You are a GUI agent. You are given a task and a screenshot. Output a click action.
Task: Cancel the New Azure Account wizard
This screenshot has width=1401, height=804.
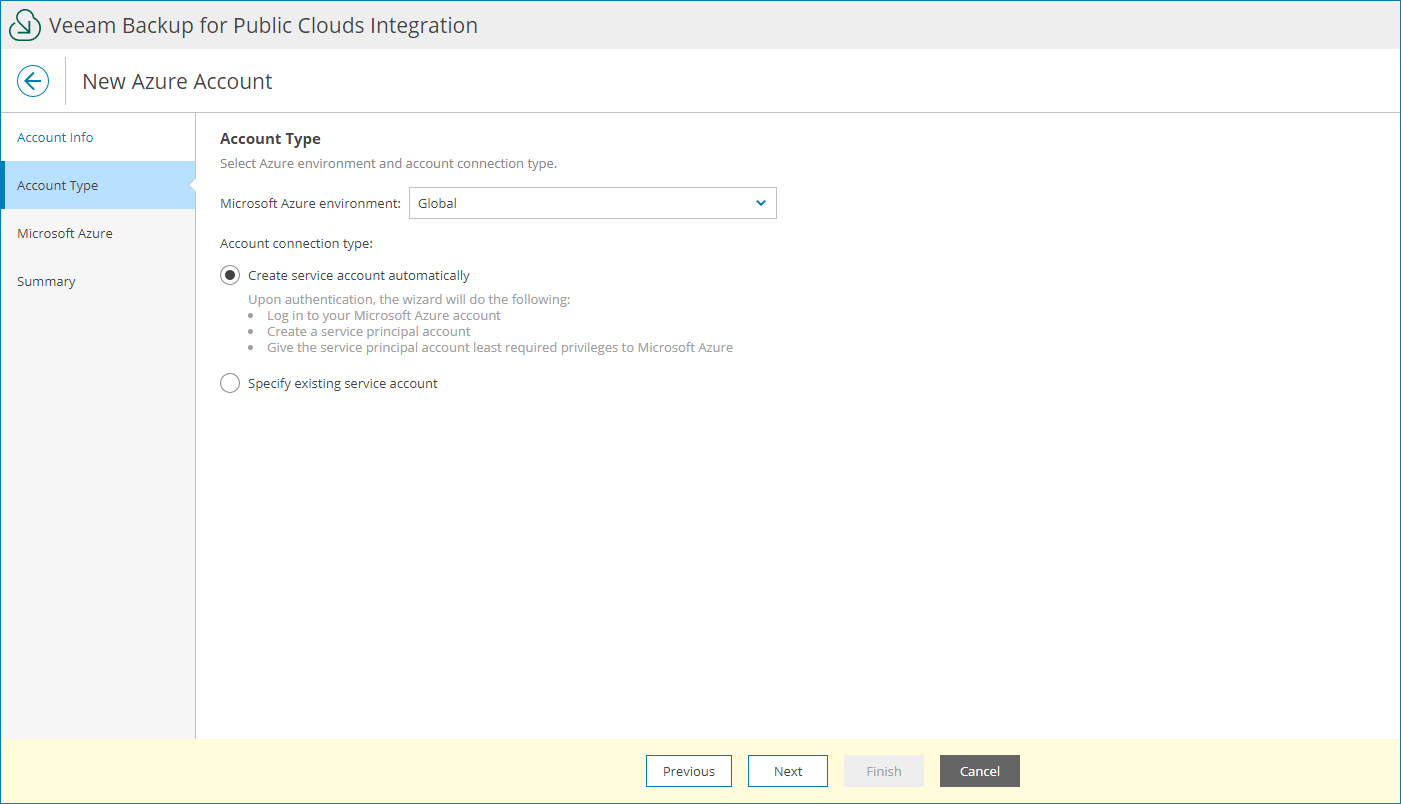979,771
